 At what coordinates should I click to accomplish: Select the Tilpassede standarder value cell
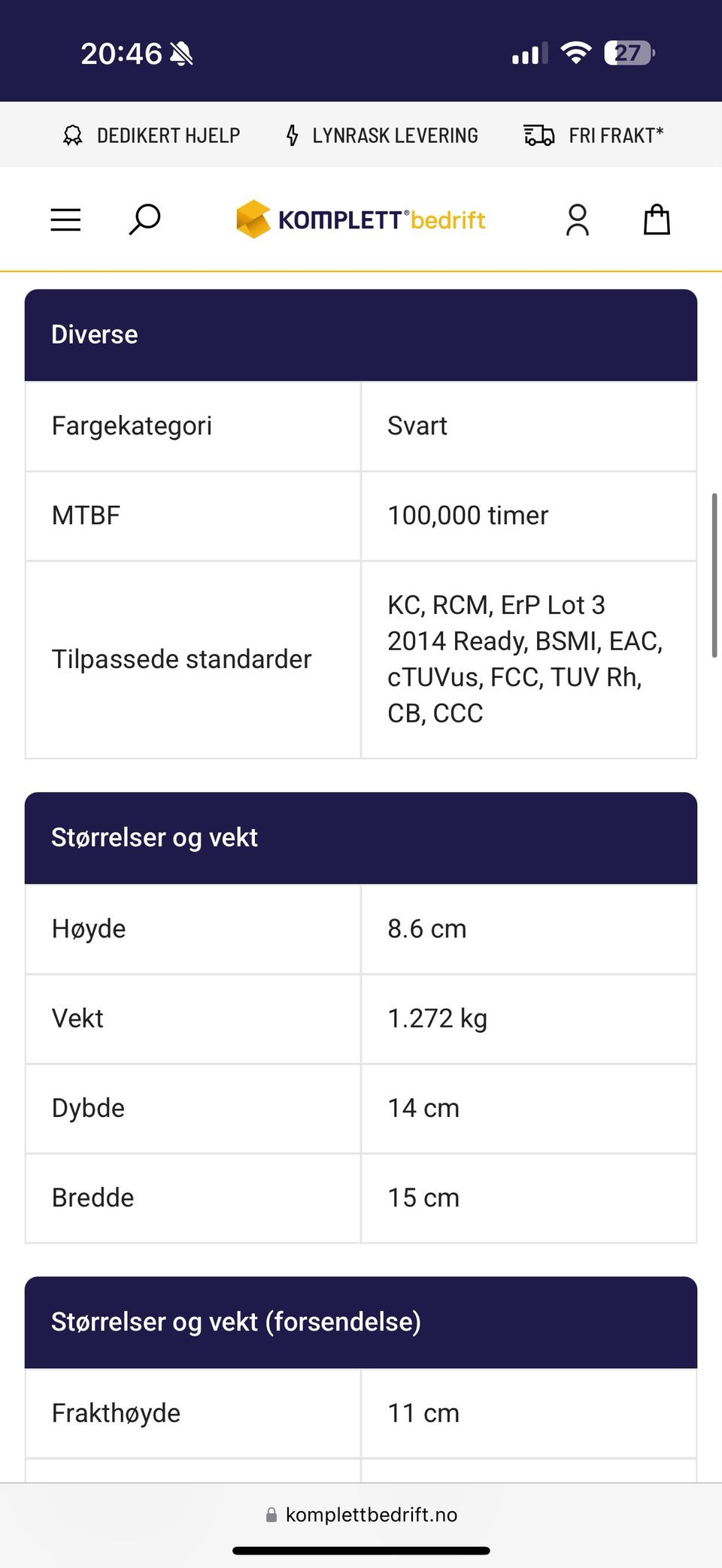tap(529, 659)
